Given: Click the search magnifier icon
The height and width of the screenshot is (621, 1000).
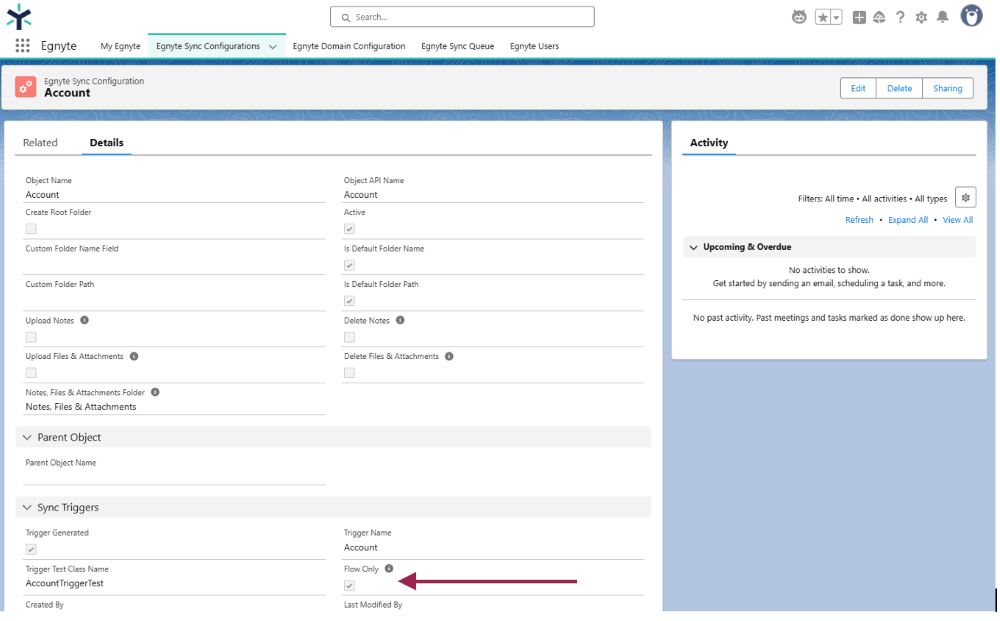Looking at the screenshot, I should pos(346,18).
